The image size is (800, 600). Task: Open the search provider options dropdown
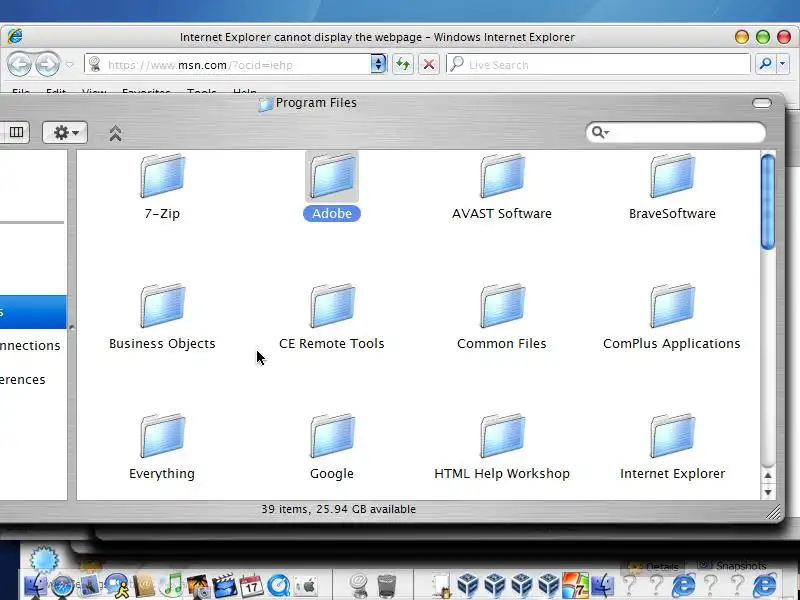[783, 64]
